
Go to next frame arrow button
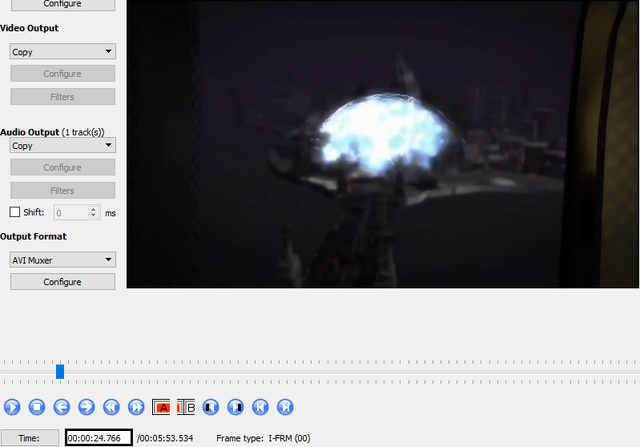tap(87, 407)
